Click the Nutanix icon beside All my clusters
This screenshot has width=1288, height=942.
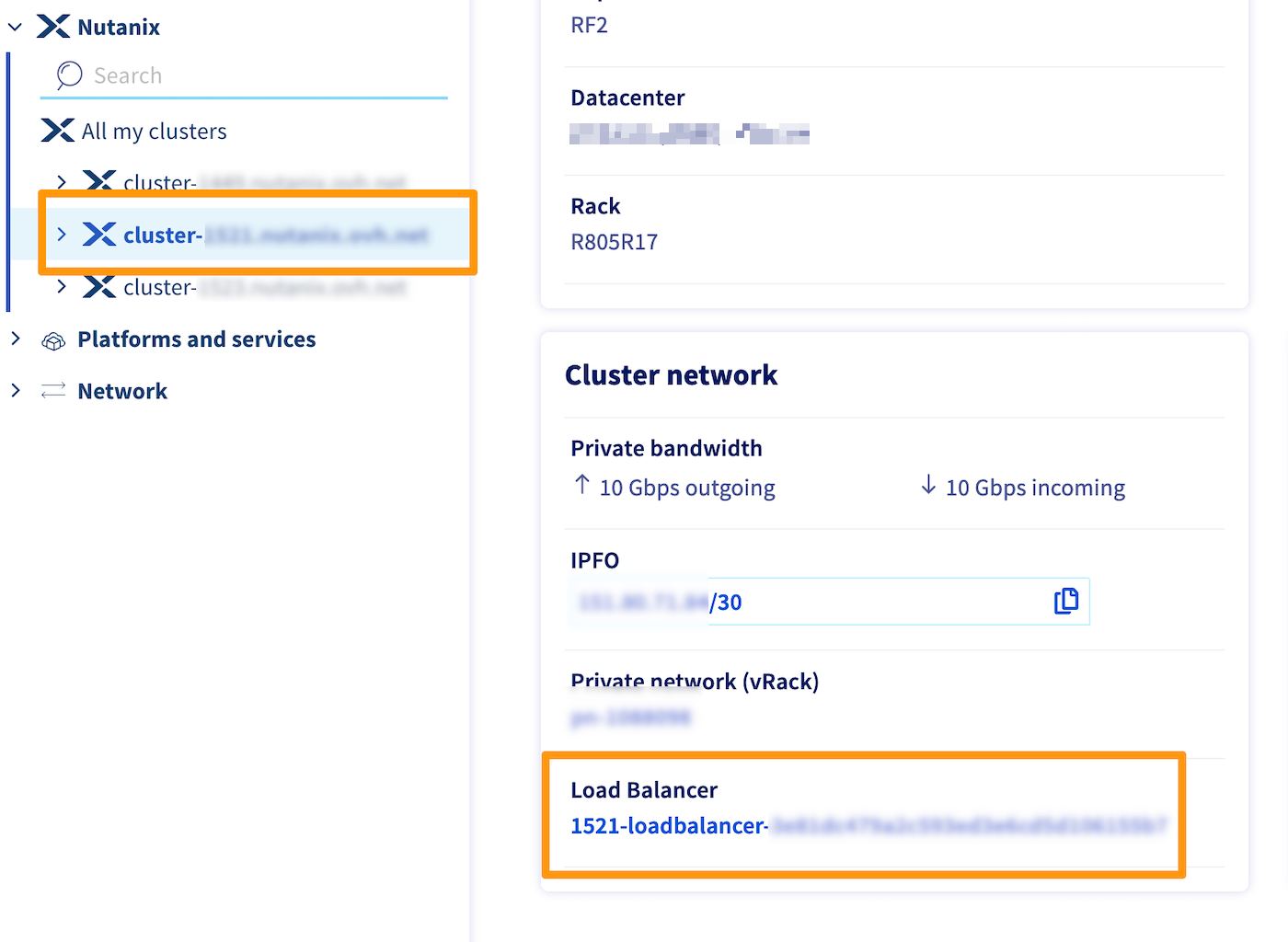57,131
